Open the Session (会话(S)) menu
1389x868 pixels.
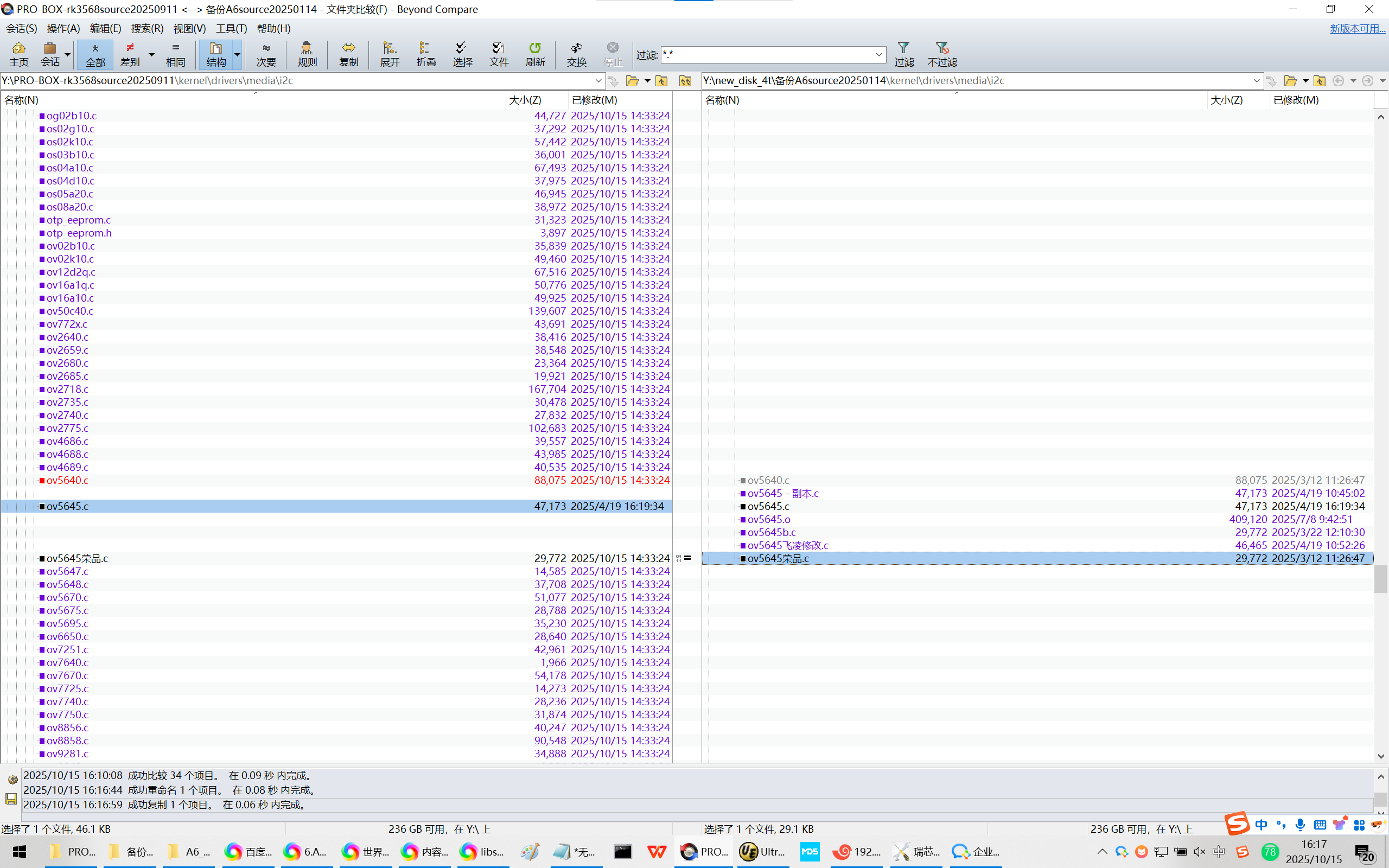[21, 28]
